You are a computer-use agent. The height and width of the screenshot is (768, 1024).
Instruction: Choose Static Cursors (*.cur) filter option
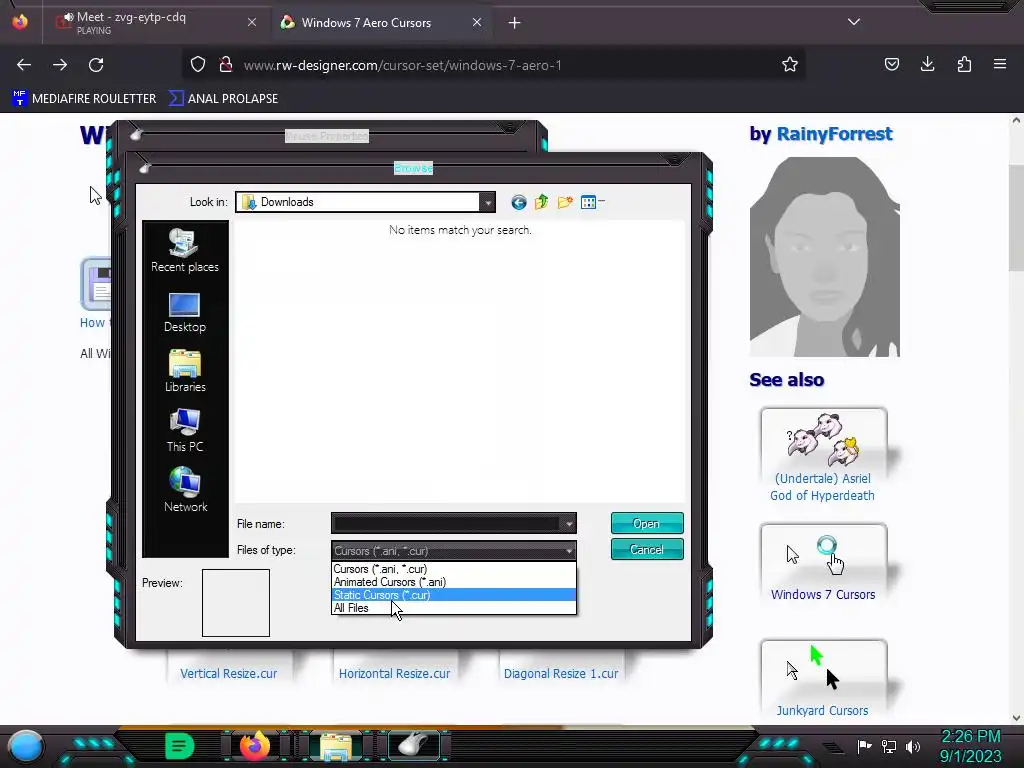point(454,595)
